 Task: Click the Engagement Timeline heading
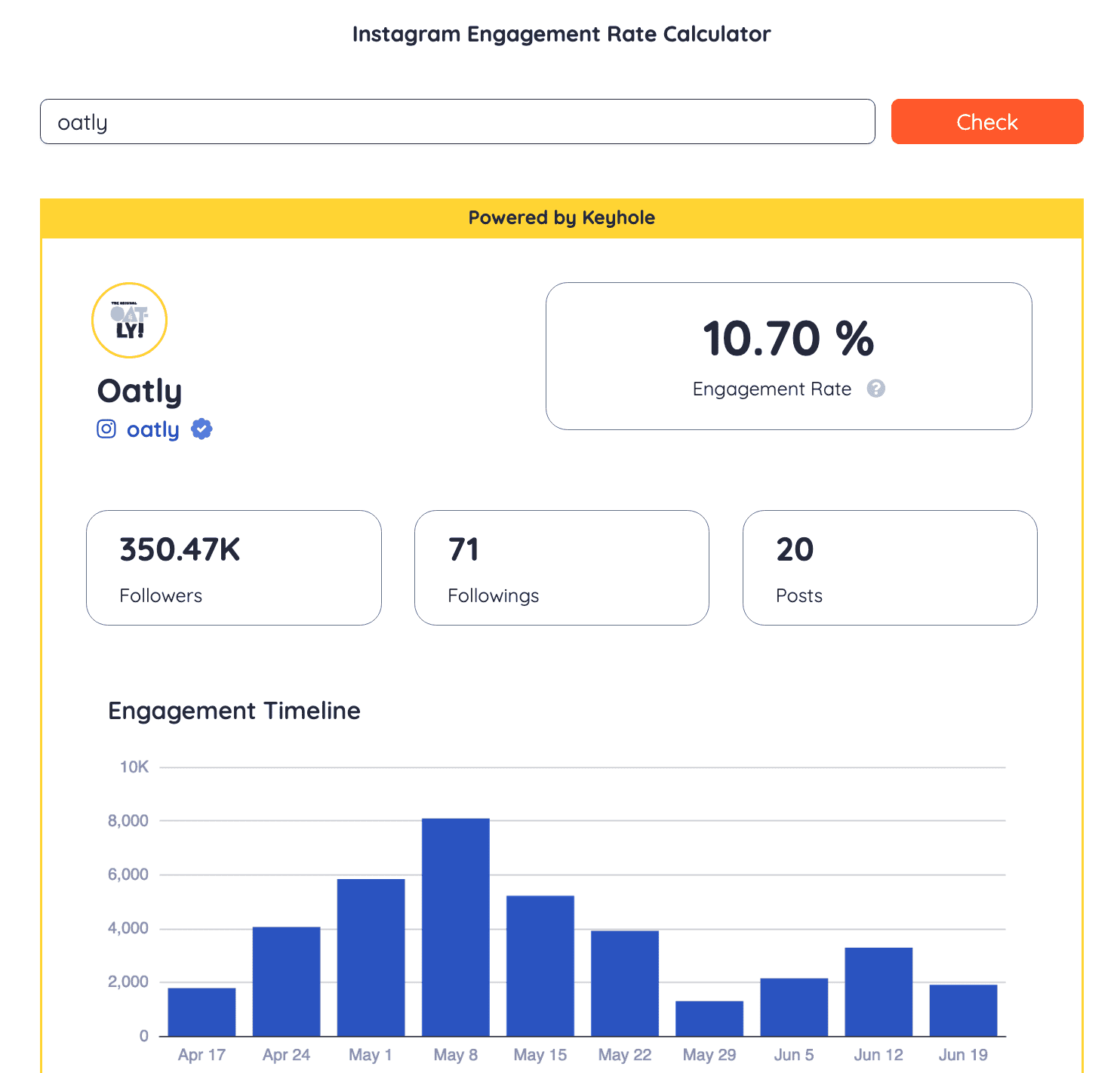coord(234,711)
